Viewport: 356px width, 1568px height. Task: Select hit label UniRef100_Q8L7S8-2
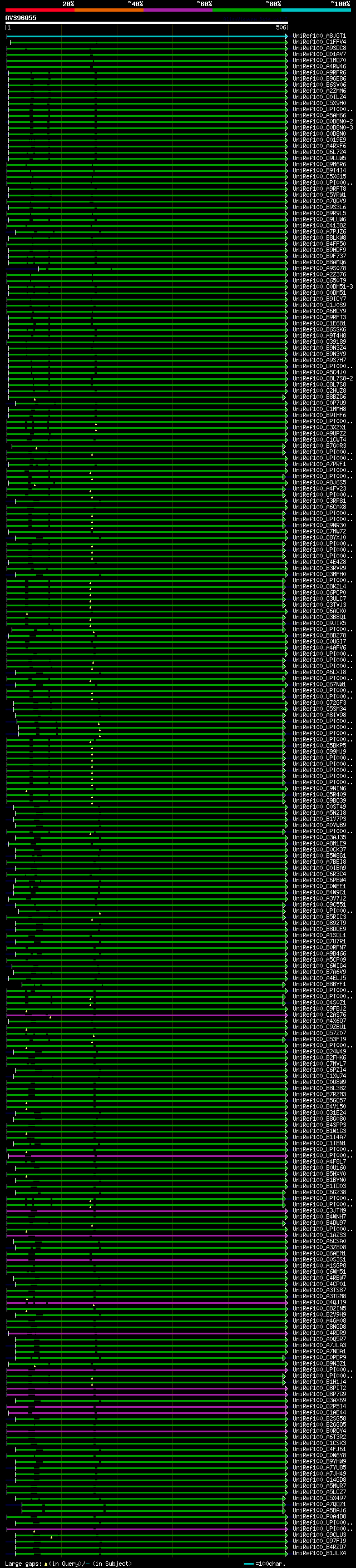pos(323,379)
